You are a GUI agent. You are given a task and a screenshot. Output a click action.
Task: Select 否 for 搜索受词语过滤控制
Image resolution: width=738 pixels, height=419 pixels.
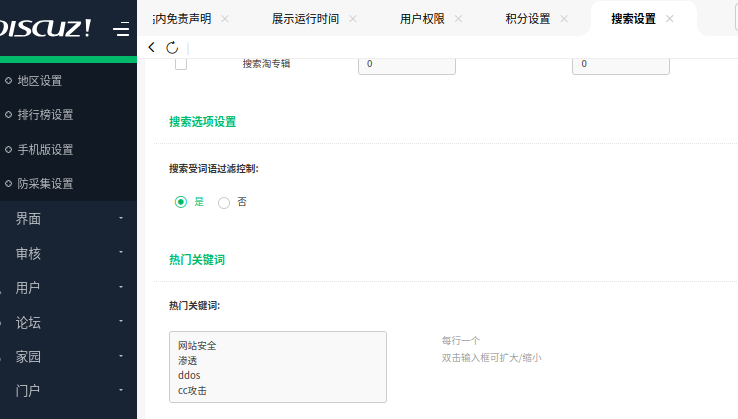pyautogui.click(x=224, y=201)
